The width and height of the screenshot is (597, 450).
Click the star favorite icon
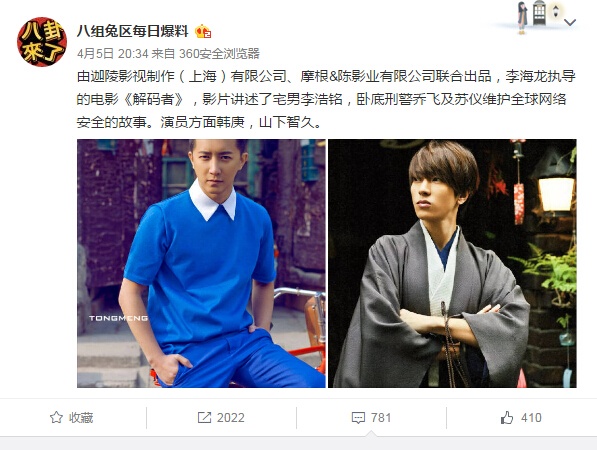pos(56,418)
